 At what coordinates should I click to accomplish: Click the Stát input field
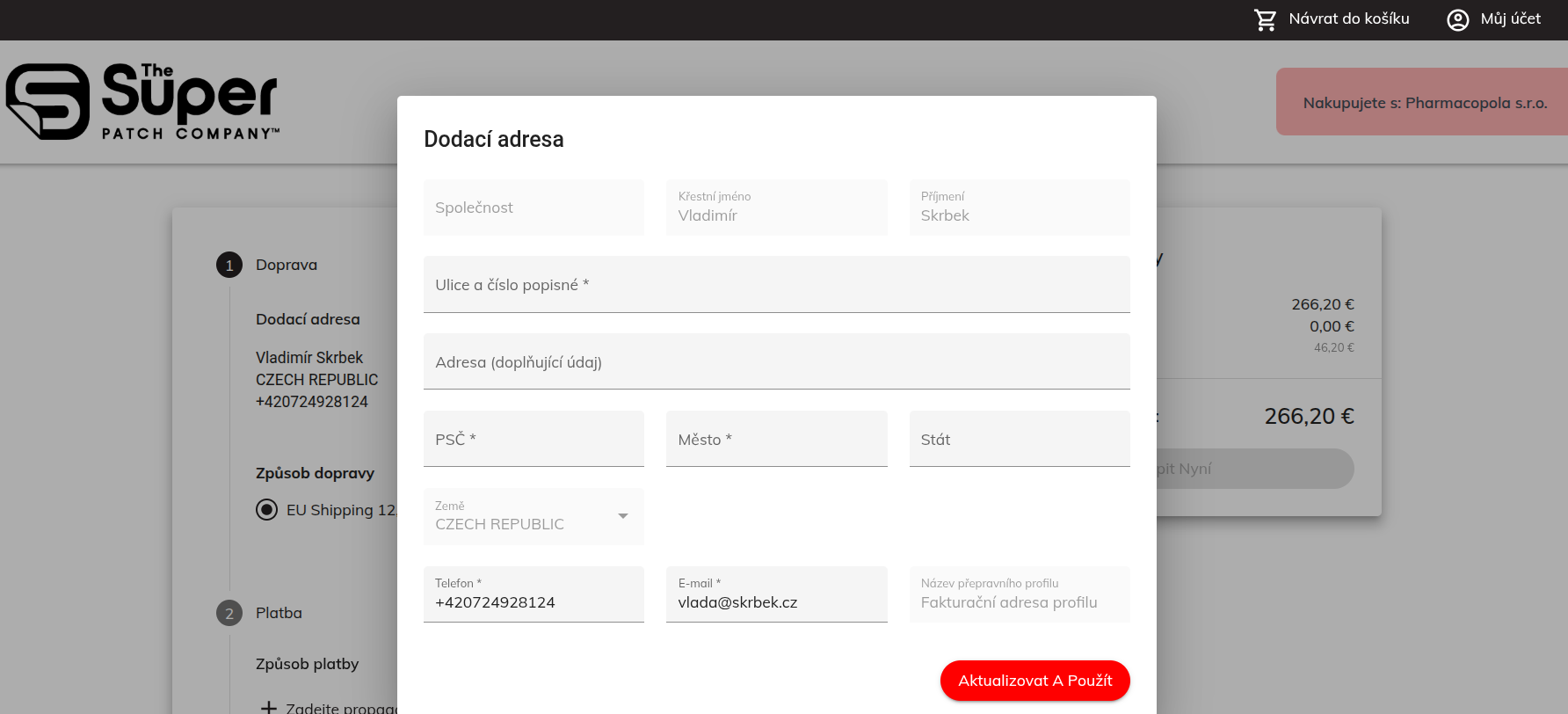[1019, 440]
